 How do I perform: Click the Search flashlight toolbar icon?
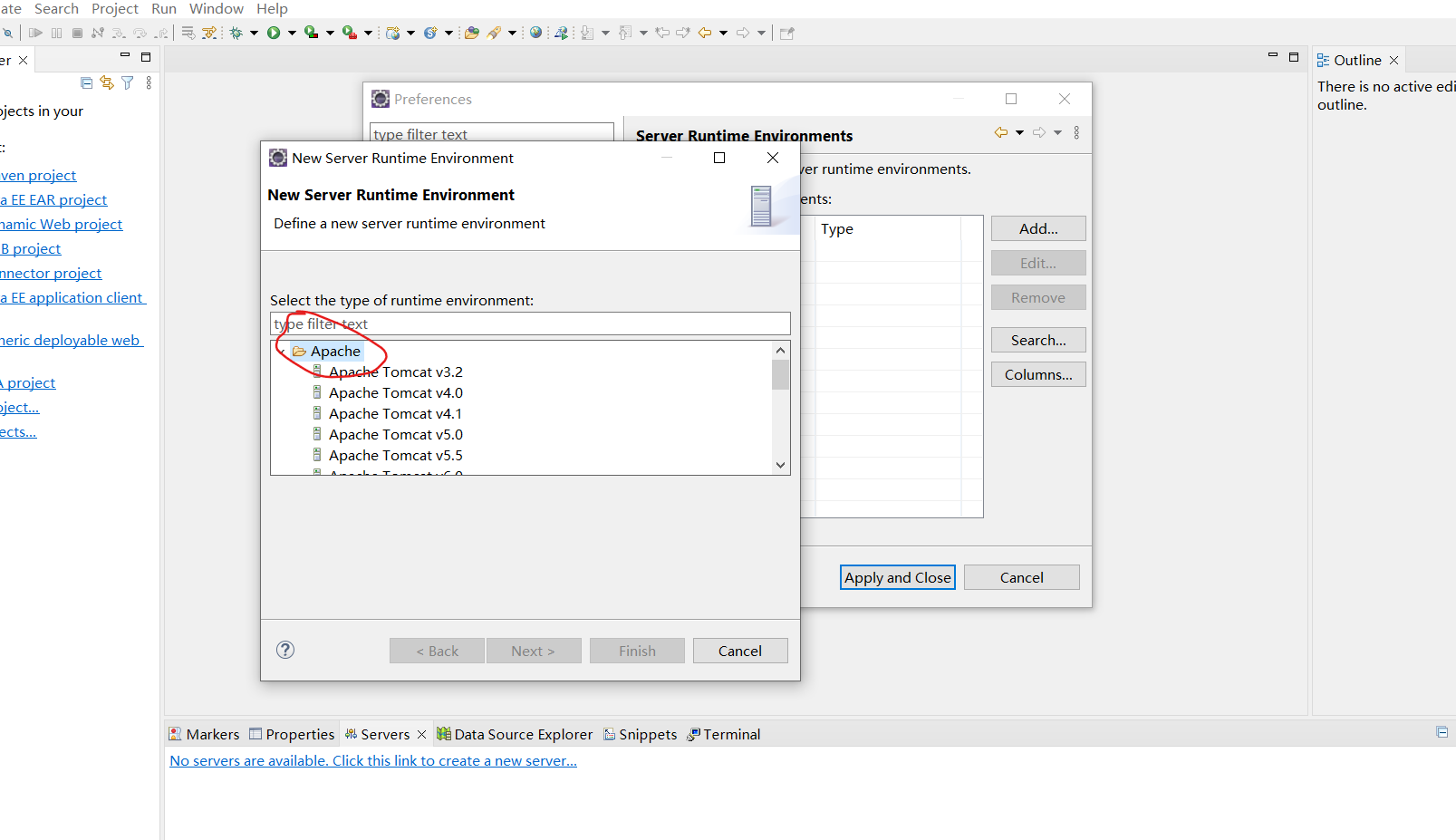pyautogui.click(x=494, y=33)
